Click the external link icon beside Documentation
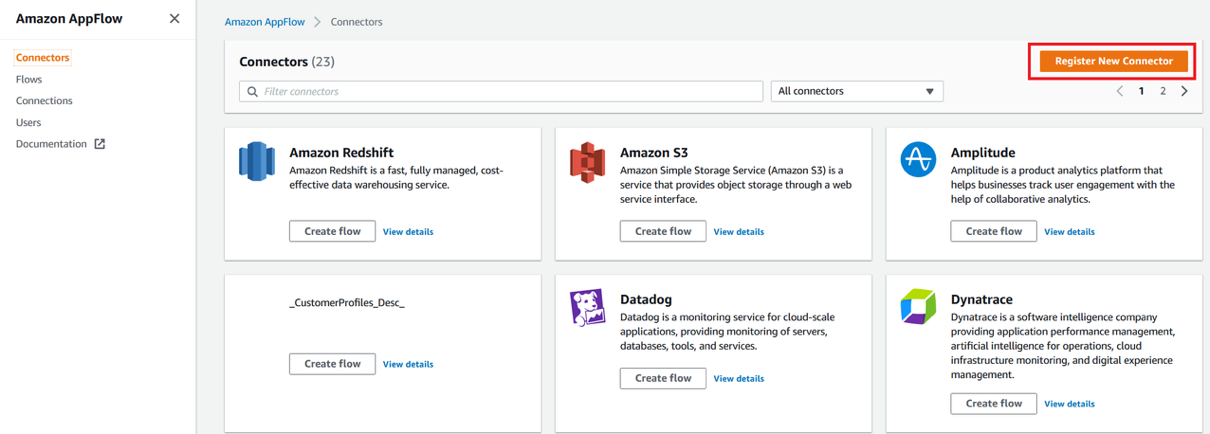Image resolution: width=1210 pixels, height=434 pixels. [x=100, y=144]
